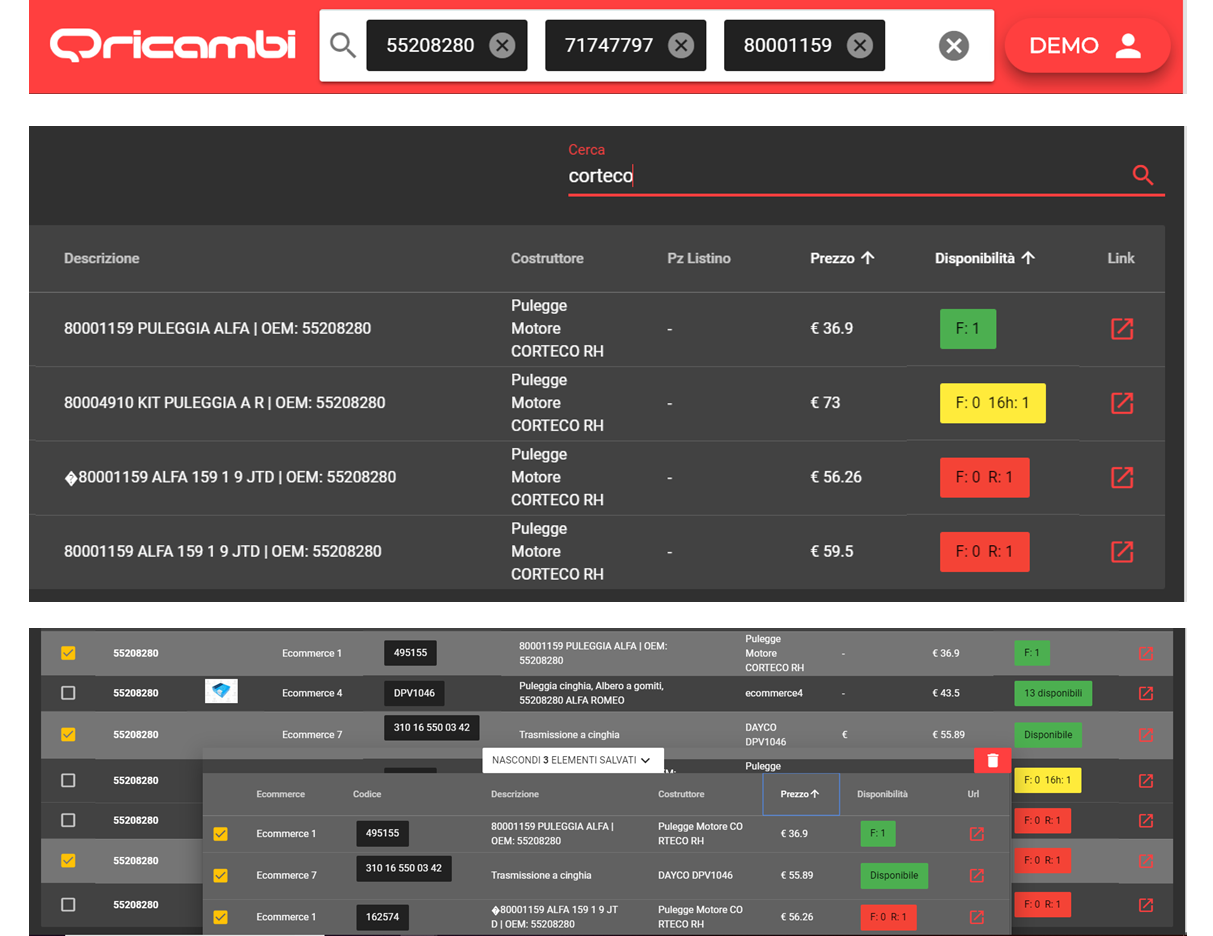Clear all codes with the search bar X
Viewport: 1213px width, 936px height.
pyautogui.click(x=954, y=45)
